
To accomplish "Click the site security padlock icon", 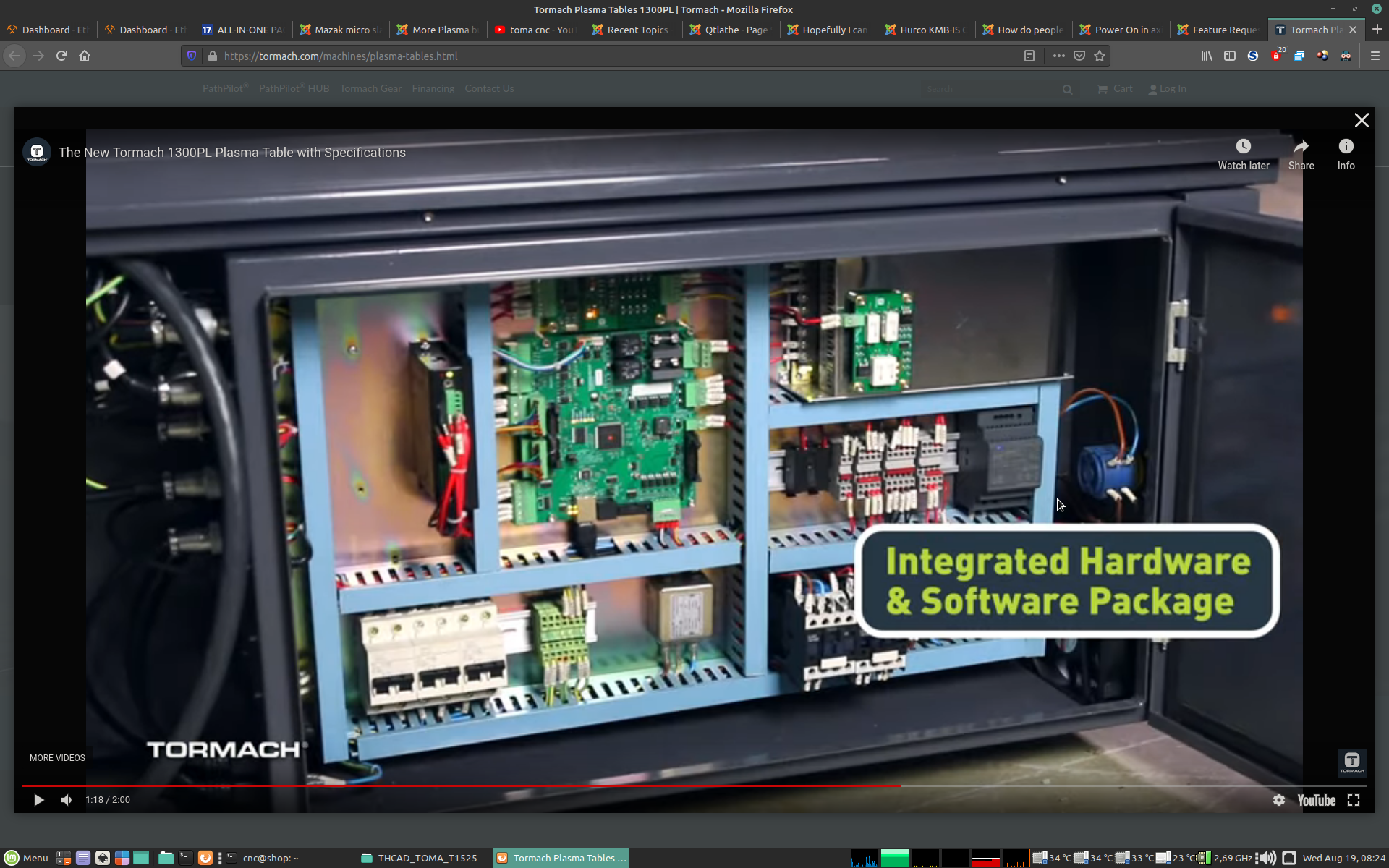I will click(x=213, y=56).
